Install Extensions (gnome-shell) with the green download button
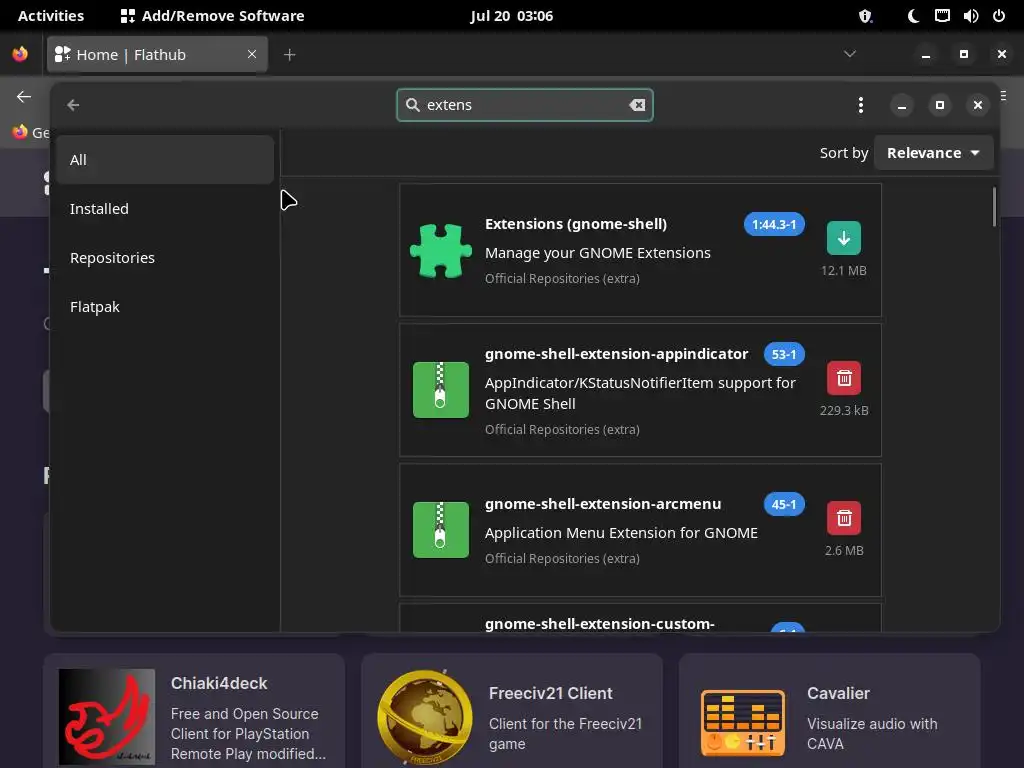Viewport: 1024px width, 768px height. (x=843, y=238)
